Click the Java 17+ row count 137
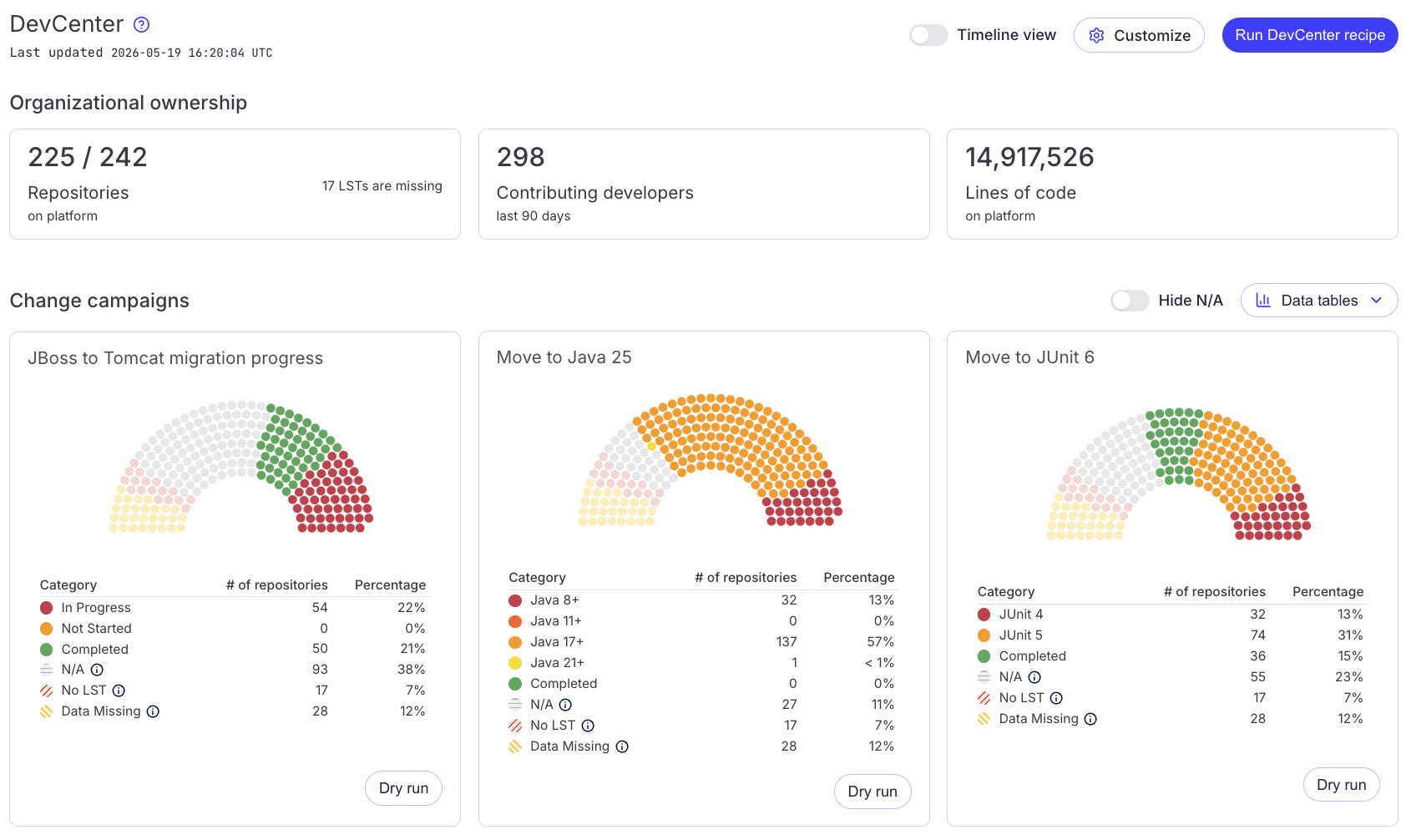The image size is (1416, 840). 786,642
